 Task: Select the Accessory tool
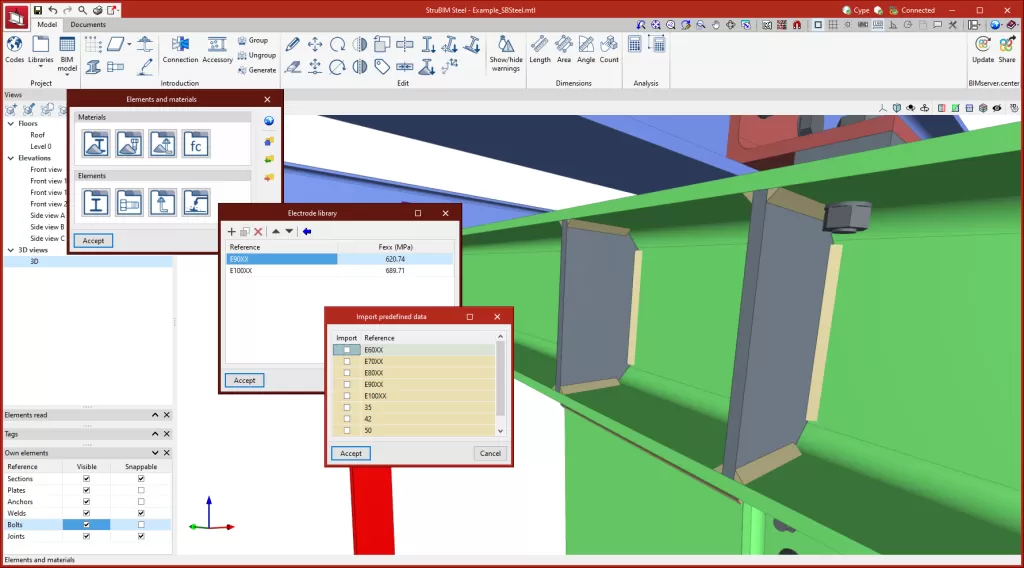pos(217,50)
